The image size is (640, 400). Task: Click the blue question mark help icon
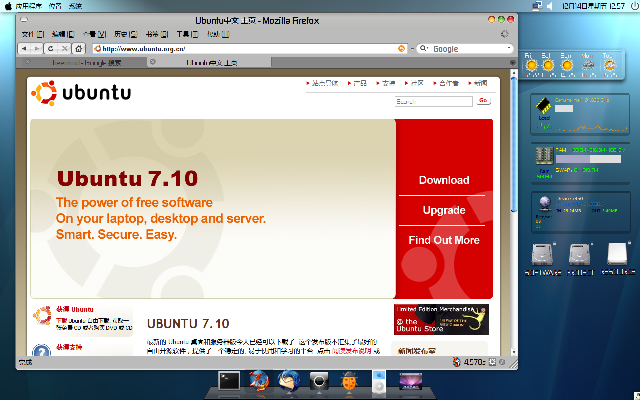(x=41, y=350)
